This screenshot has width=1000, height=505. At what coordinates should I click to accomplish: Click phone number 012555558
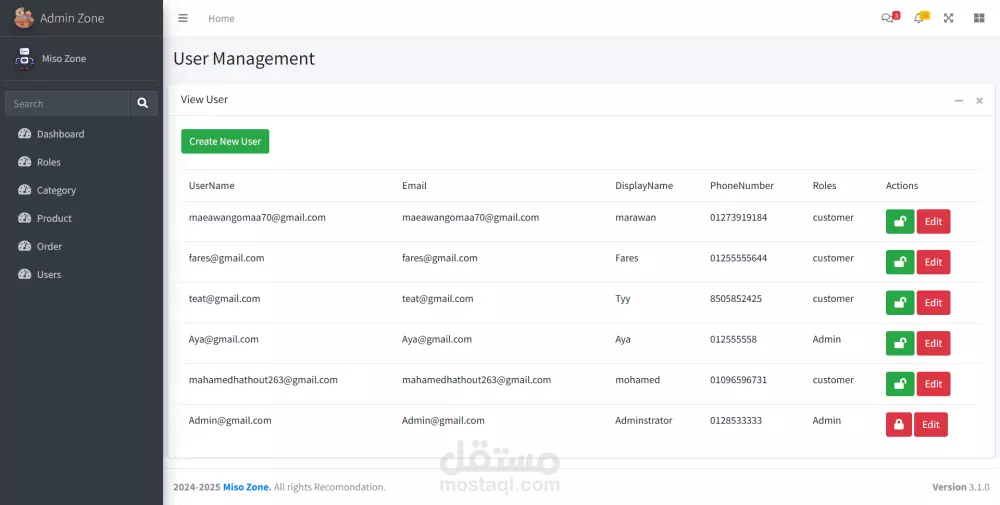pyautogui.click(x=733, y=339)
